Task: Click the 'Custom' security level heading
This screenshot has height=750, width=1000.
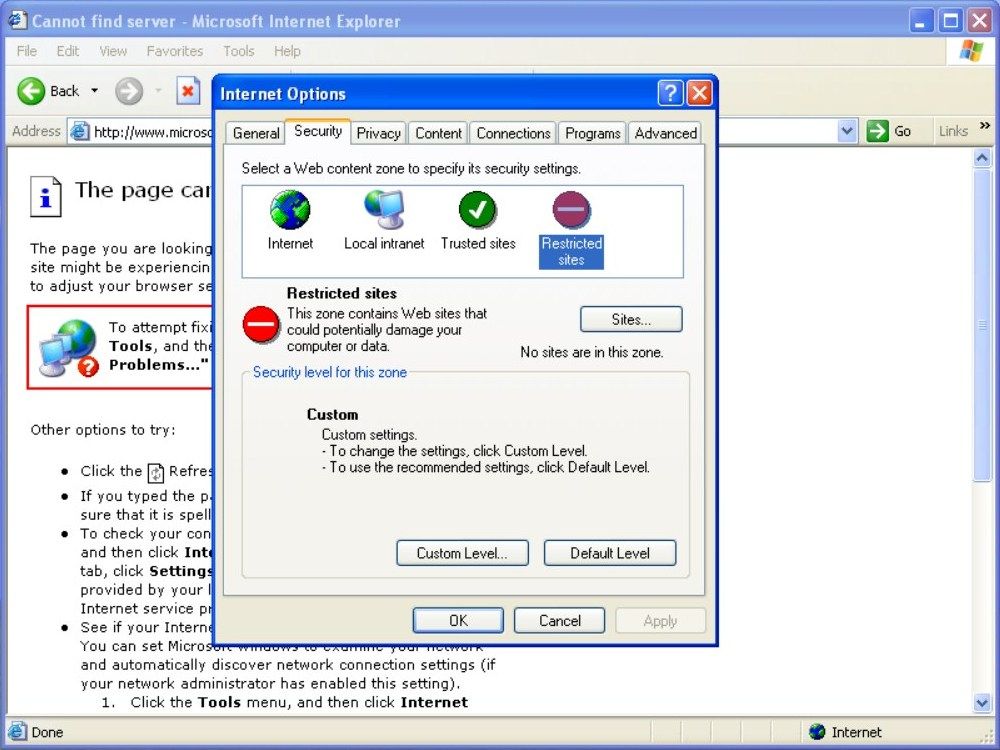Action: click(332, 415)
